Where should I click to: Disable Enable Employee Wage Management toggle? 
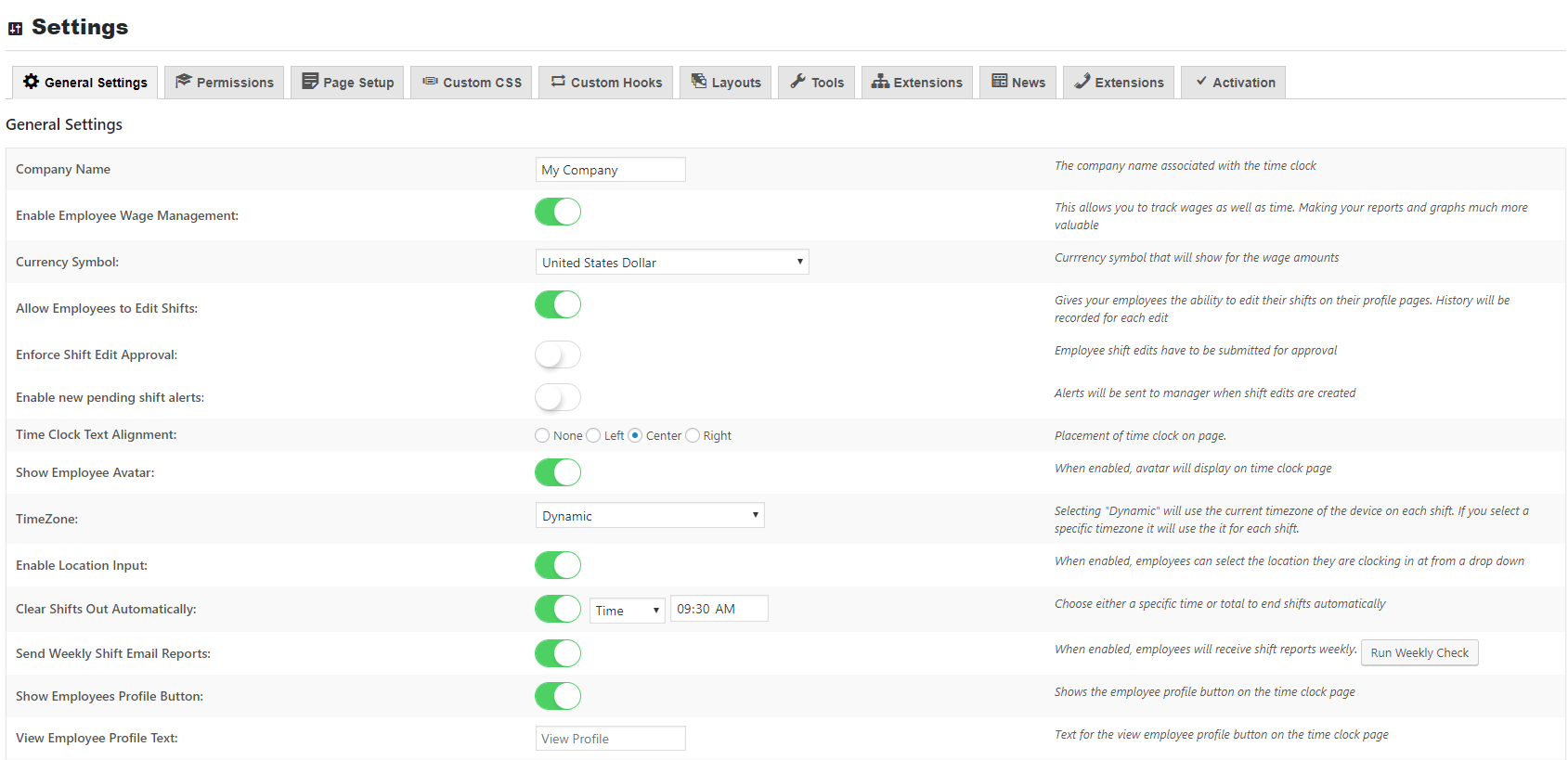pyautogui.click(x=558, y=213)
